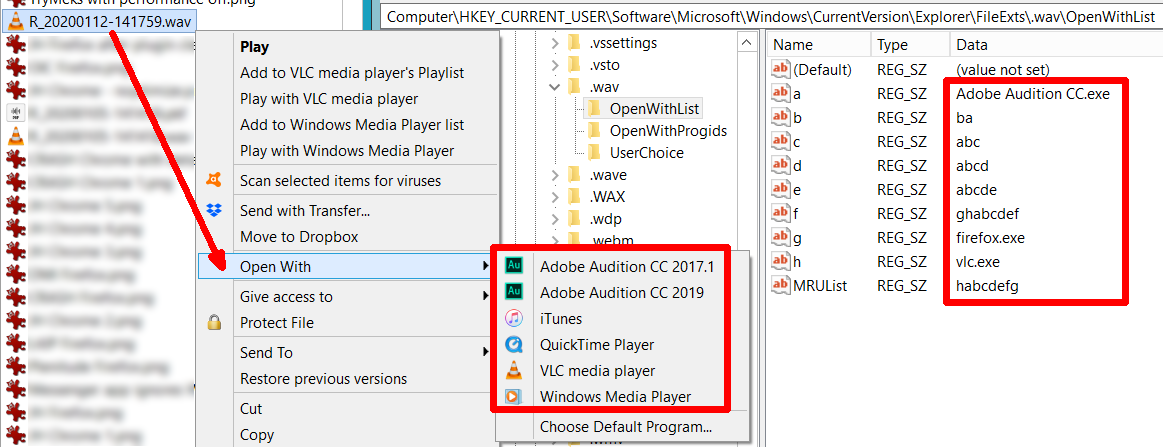The height and width of the screenshot is (447, 1163).
Task: Click the .wave folder icon
Action: click(573, 176)
